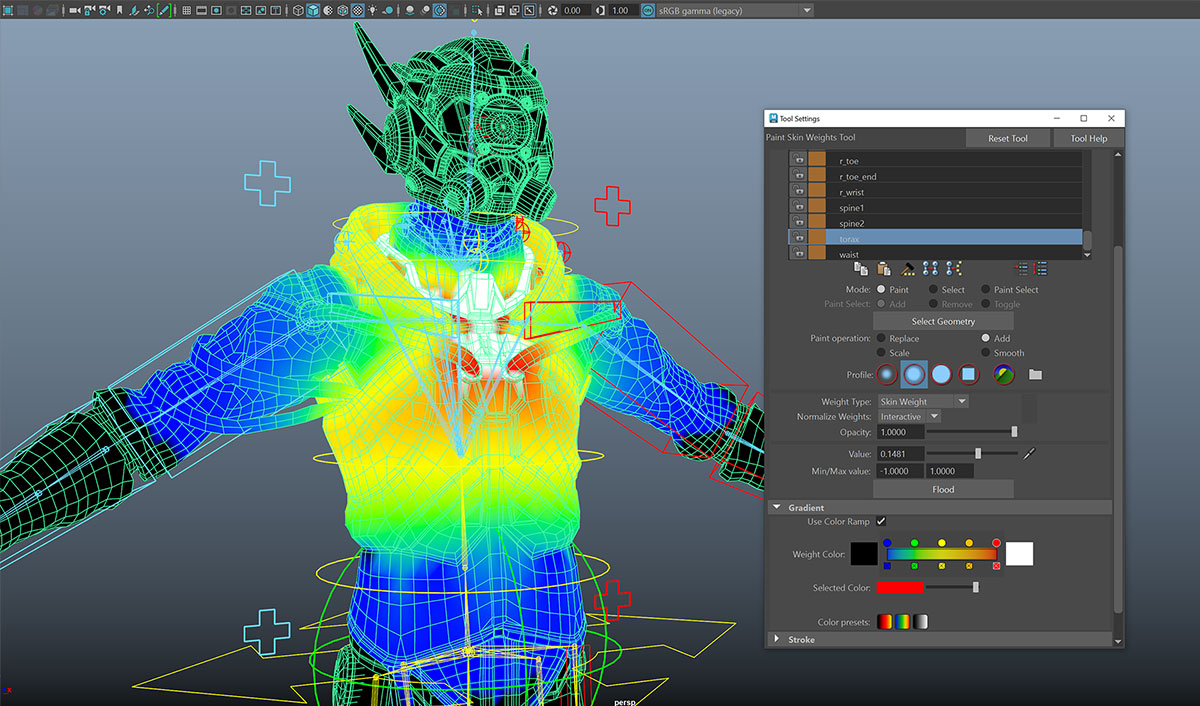Click the Copy Weights icon
The width and height of the screenshot is (1200, 706).
(x=861, y=269)
